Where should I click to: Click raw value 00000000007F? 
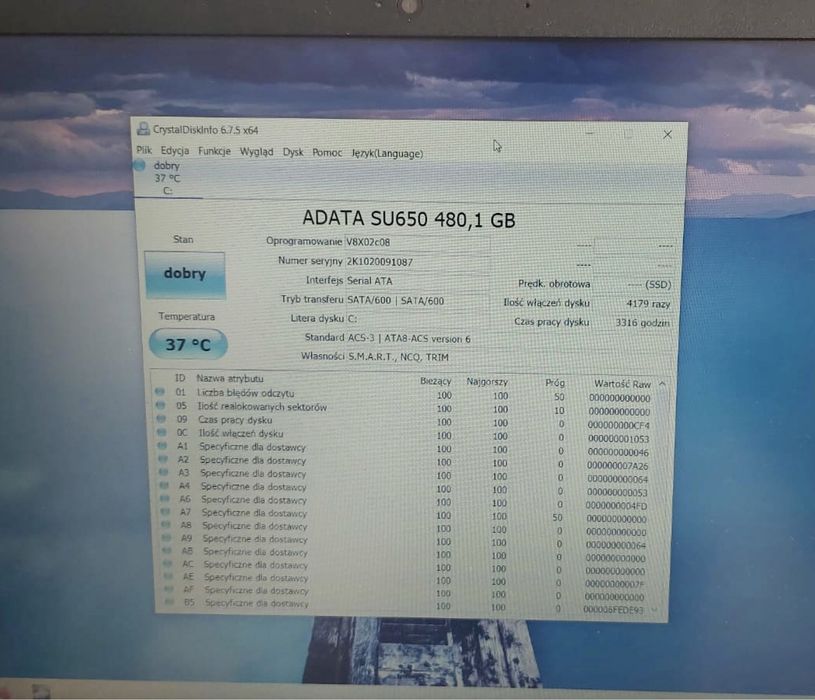615,584
